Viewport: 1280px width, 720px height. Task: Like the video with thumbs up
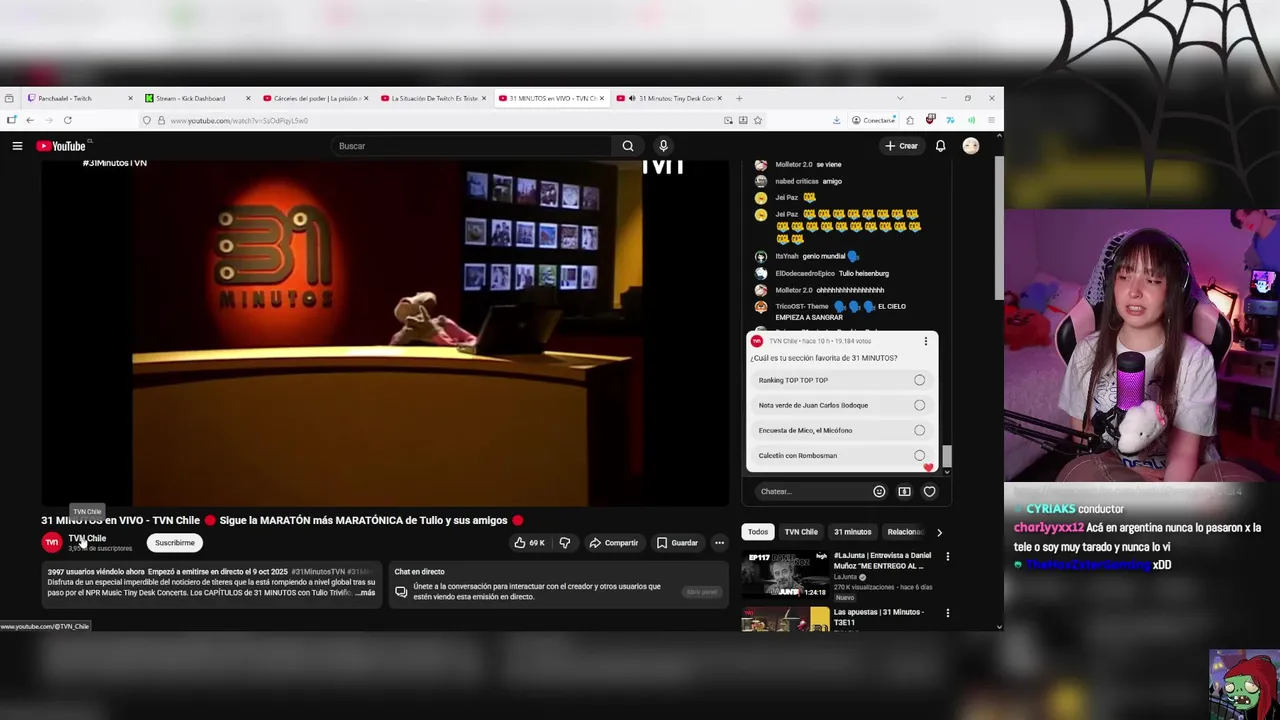coord(529,543)
